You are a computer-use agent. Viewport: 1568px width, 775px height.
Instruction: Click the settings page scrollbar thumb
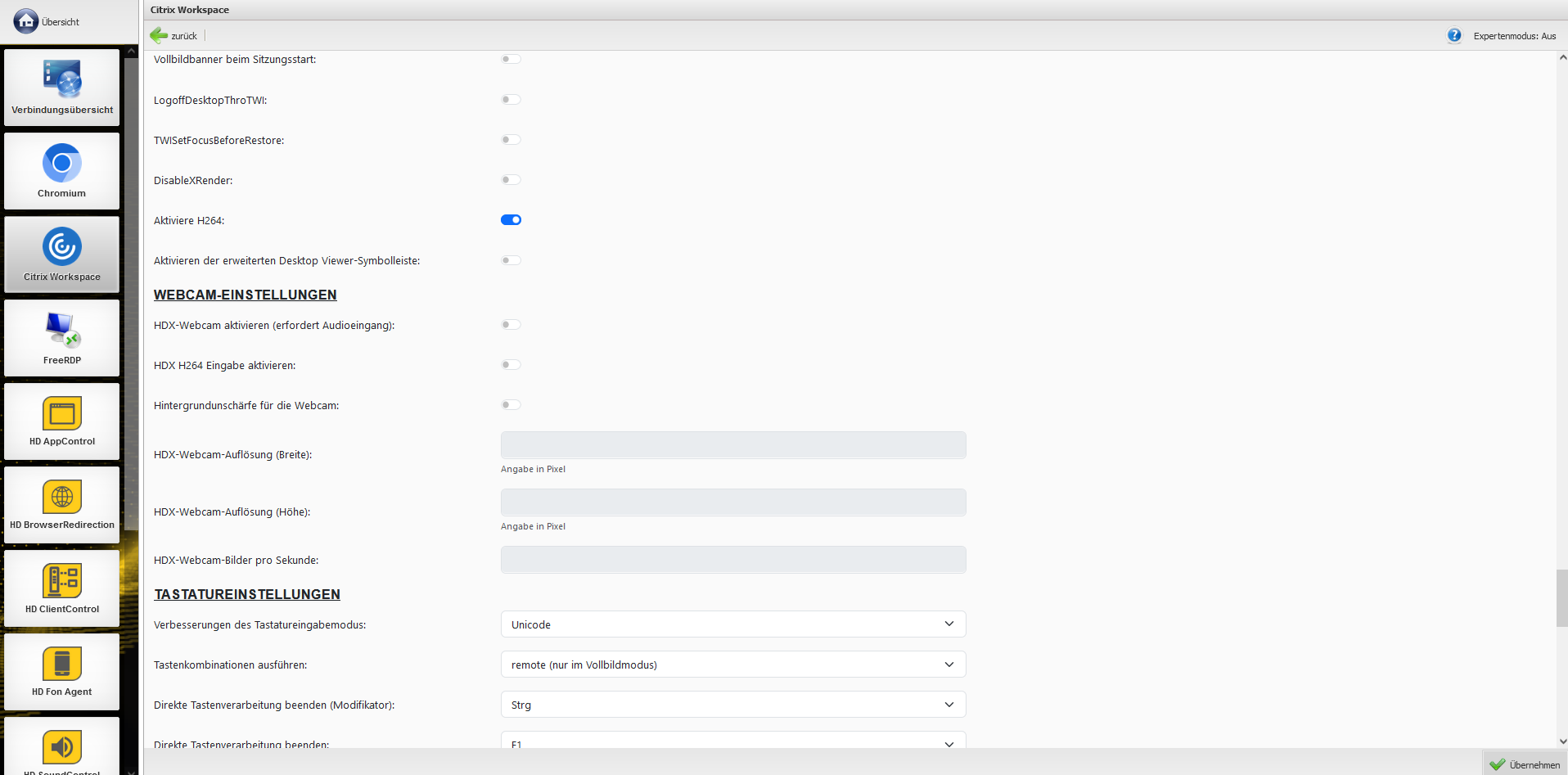point(1562,598)
